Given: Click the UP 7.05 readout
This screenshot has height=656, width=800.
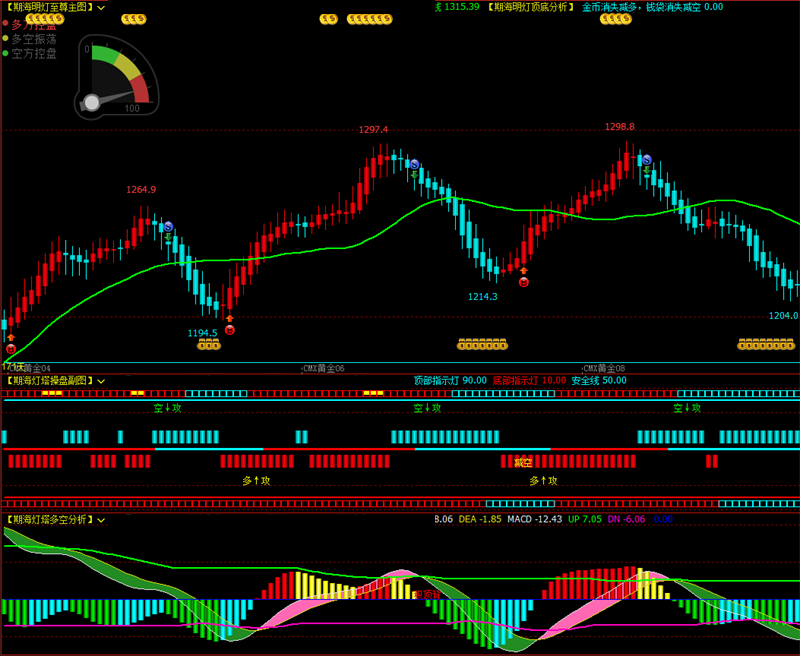Looking at the screenshot, I should click(x=585, y=519).
